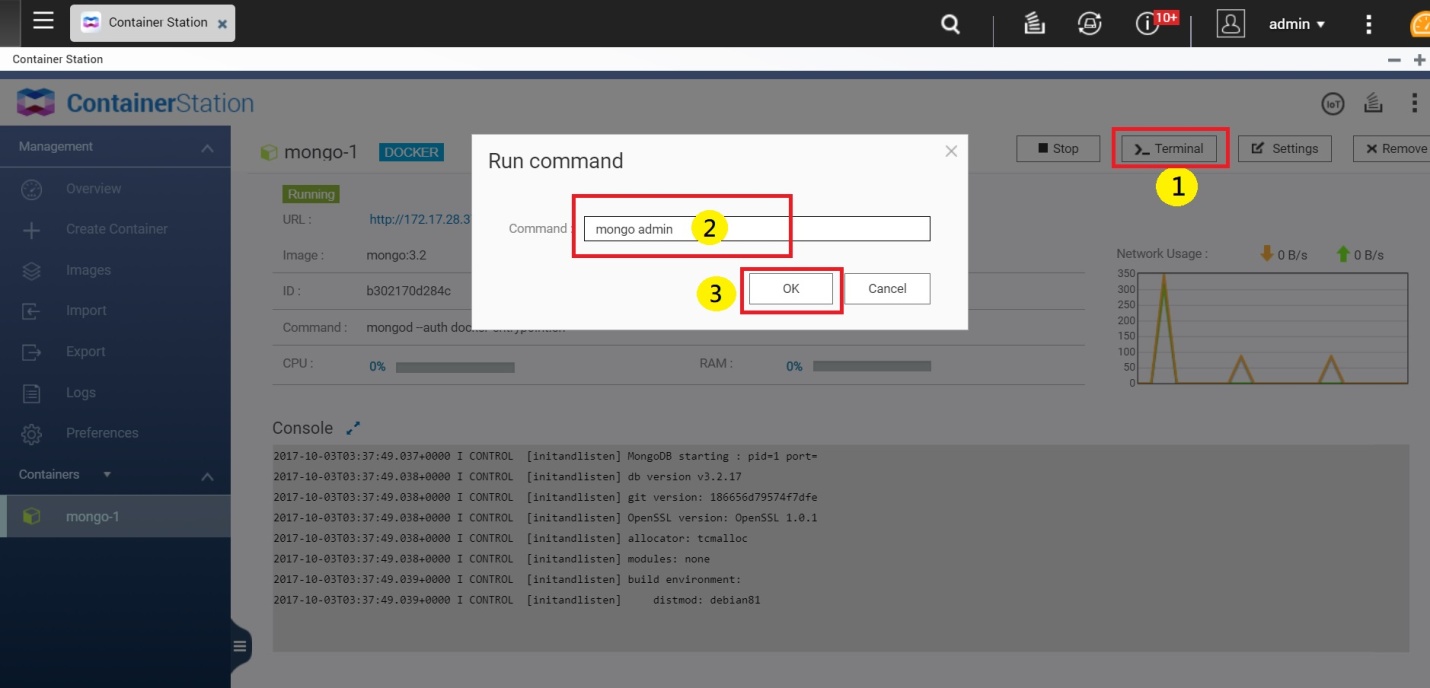This screenshot has width=1430, height=688.
Task: Expand the Console to full view
Action: (353, 428)
